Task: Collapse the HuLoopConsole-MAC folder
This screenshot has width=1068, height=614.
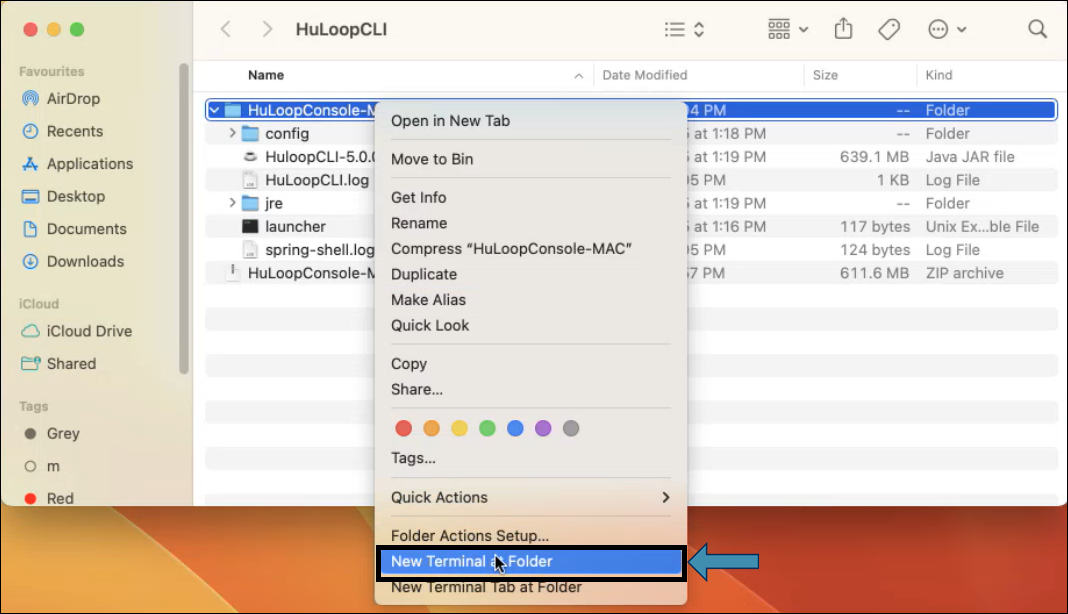Action: click(214, 111)
